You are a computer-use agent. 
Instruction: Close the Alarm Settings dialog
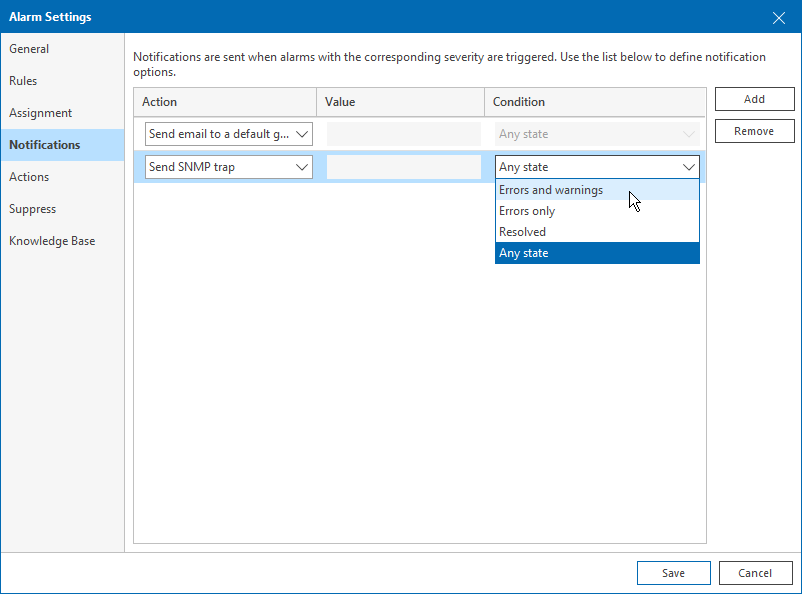(779, 17)
